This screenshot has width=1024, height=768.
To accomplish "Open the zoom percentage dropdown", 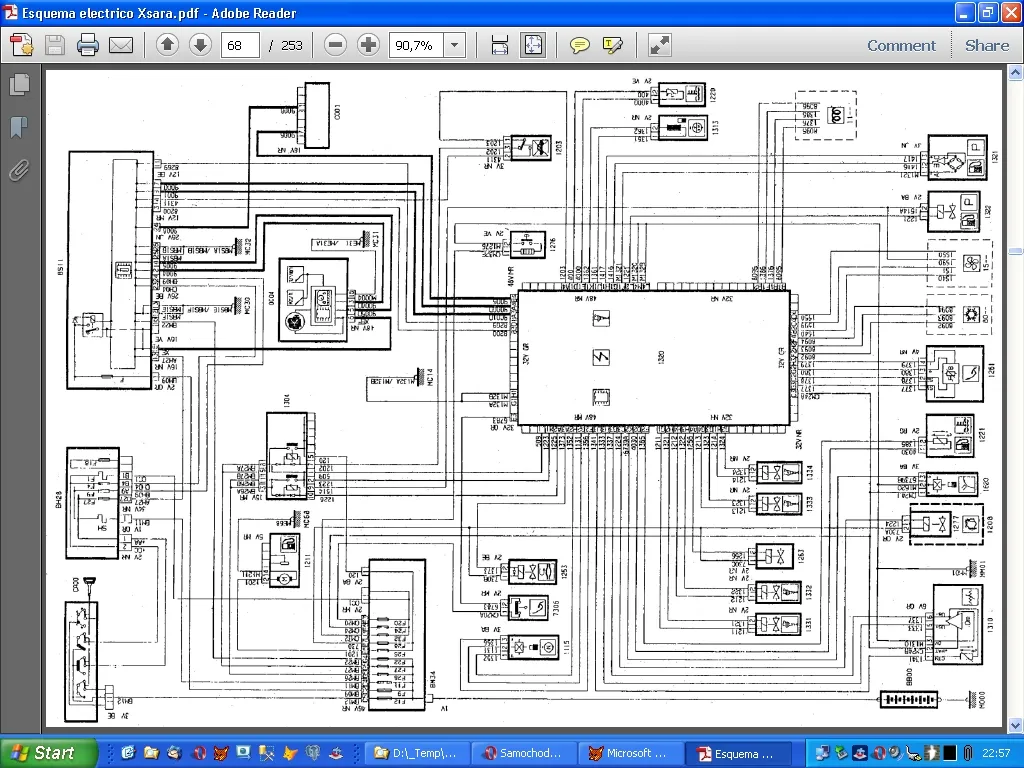I will (x=455, y=45).
